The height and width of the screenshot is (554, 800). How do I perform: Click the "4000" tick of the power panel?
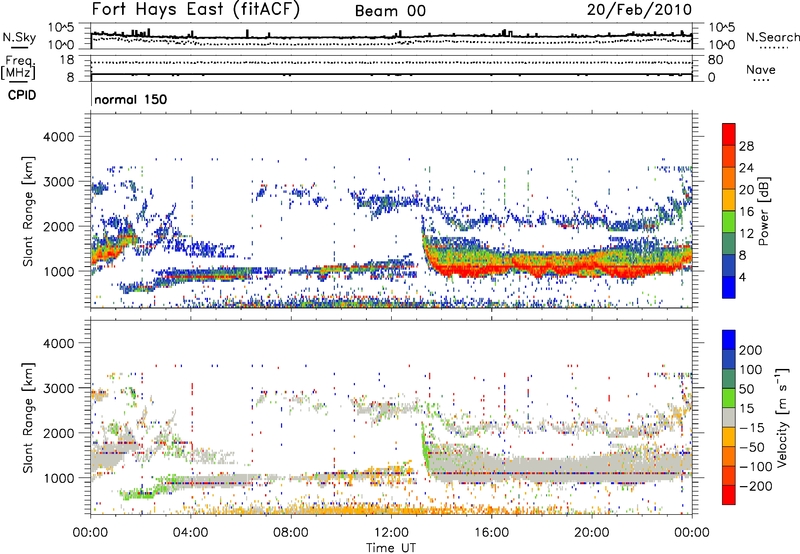coord(58,137)
